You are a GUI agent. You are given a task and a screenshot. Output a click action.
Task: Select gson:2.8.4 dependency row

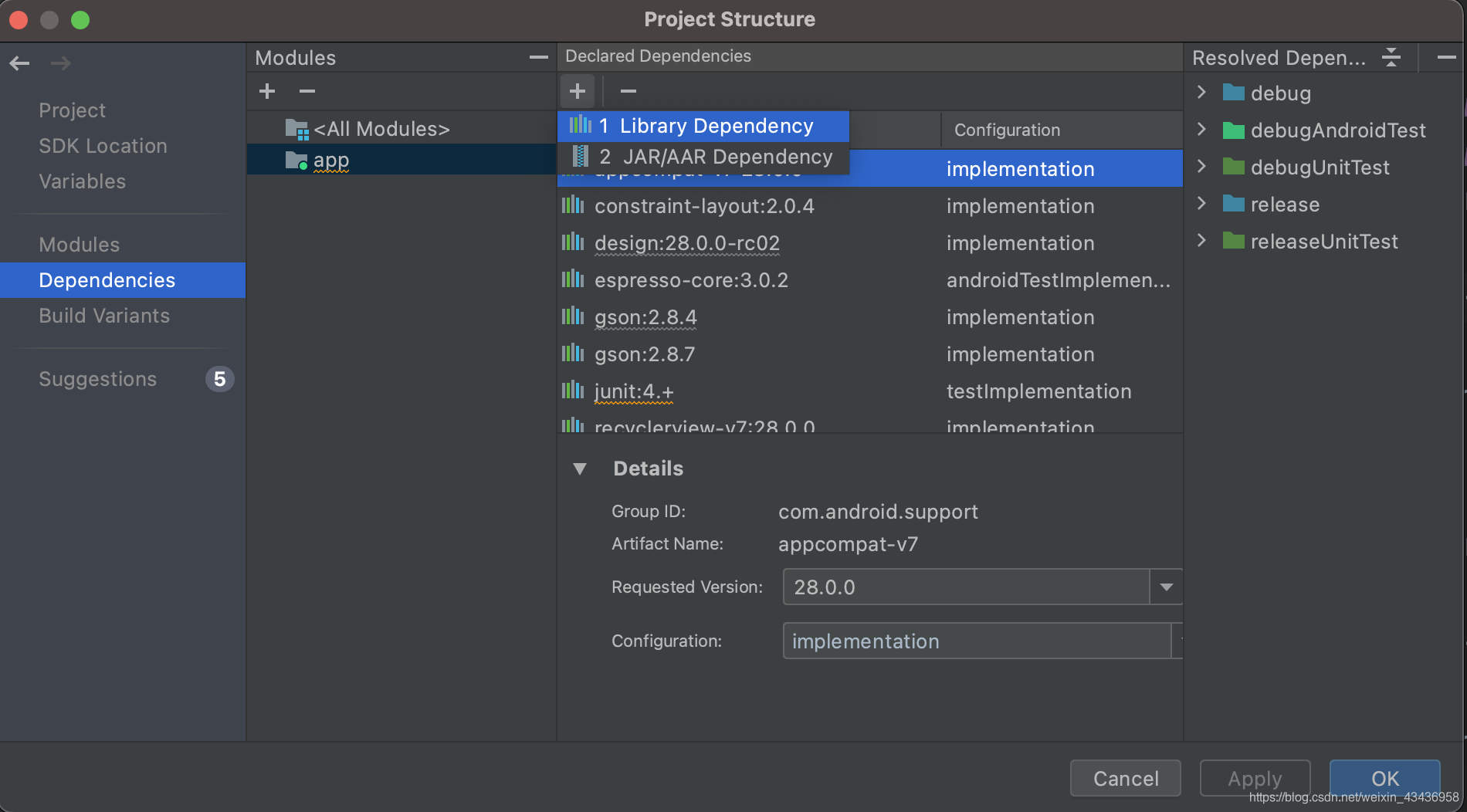(x=870, y=317)
